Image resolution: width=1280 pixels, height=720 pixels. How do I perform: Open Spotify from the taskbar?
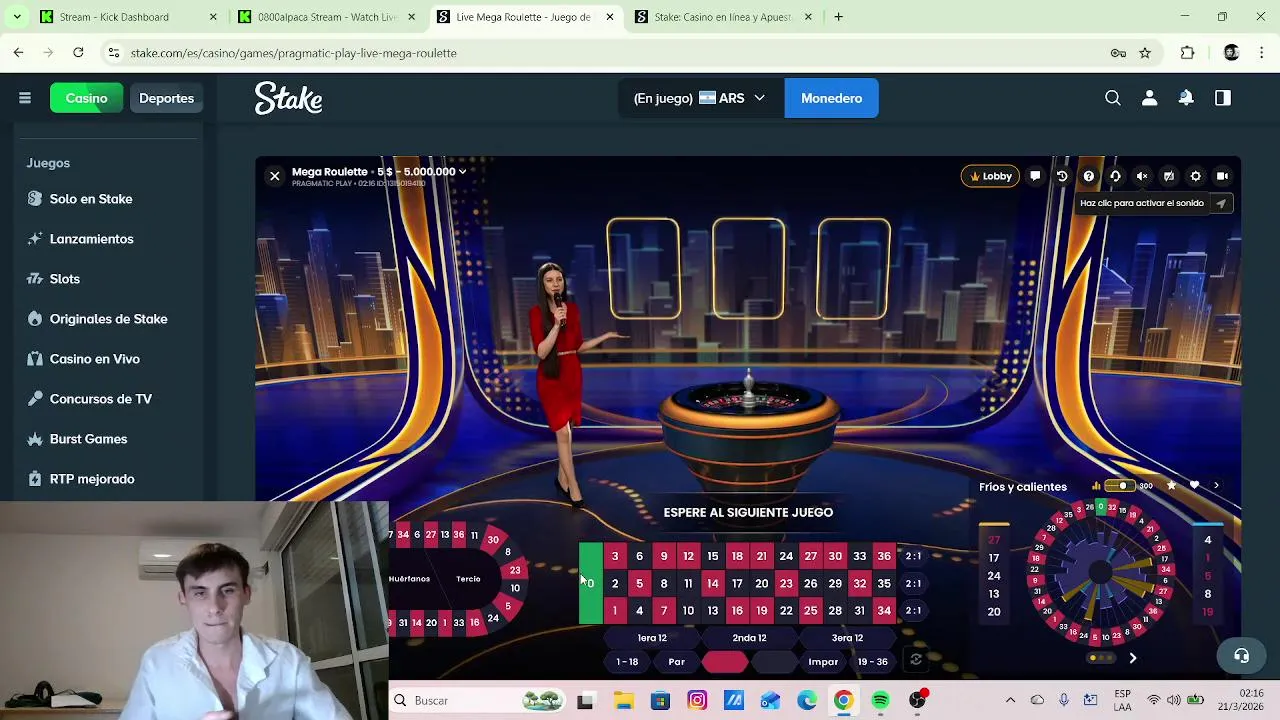[x=880, y=701]
